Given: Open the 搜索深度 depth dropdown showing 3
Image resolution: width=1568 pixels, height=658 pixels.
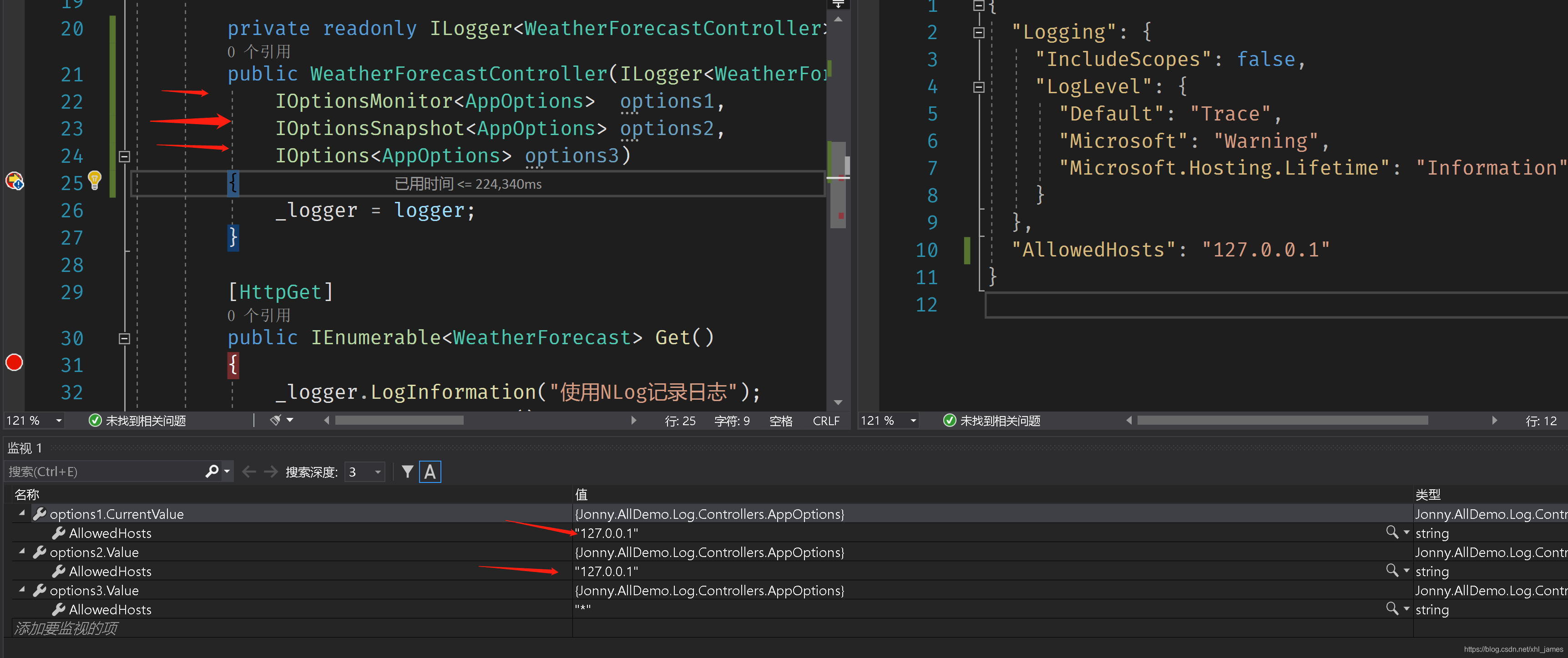Looking at the screenshot, I should 365,472.
